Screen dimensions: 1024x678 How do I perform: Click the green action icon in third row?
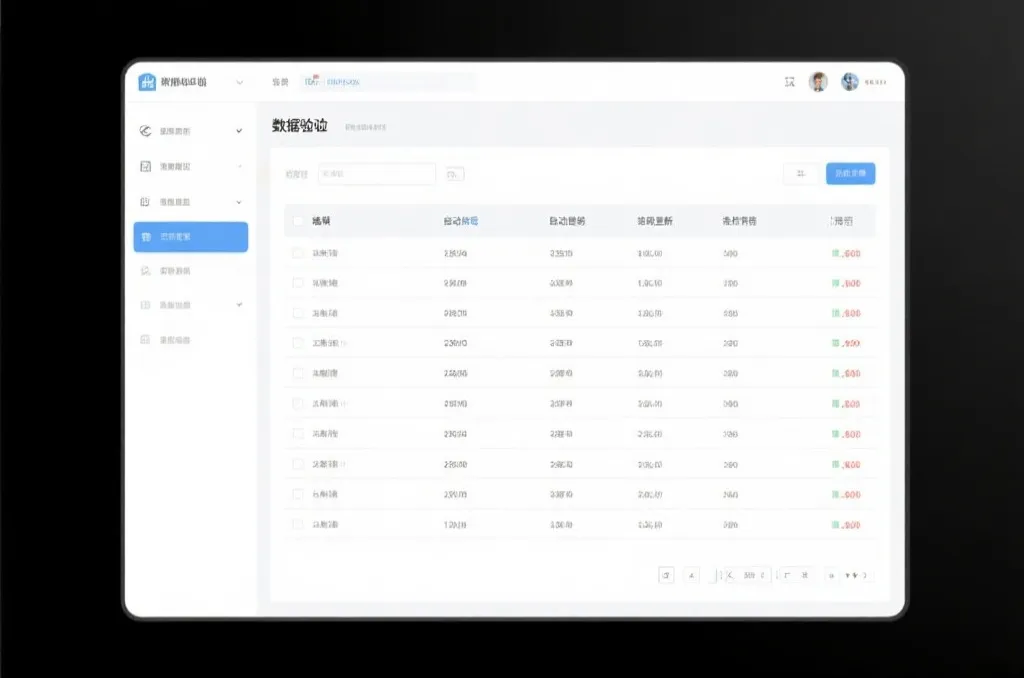pyautogui.click(x=835, y=313)
